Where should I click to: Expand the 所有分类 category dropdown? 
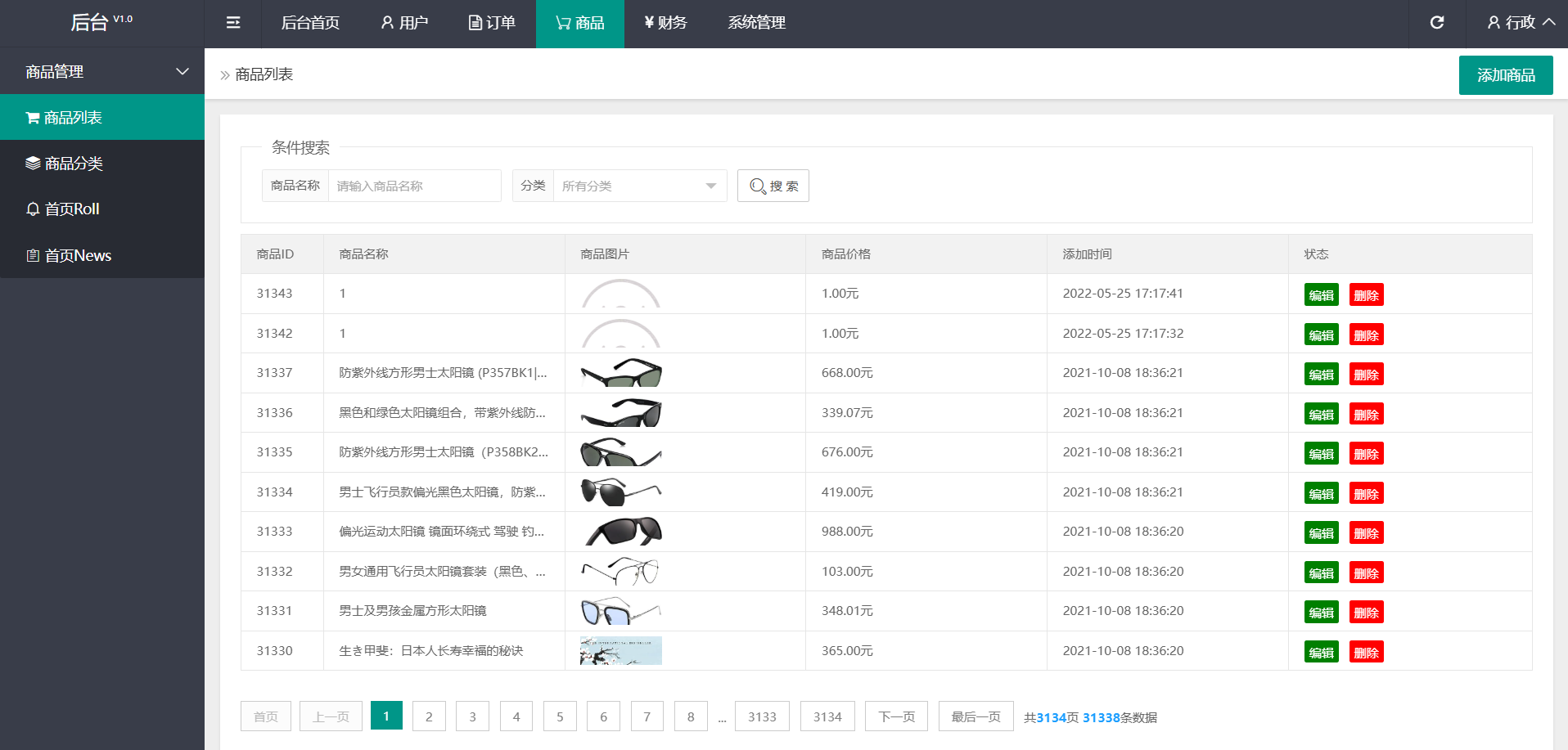pyautogui.click(x=639, y=186)
